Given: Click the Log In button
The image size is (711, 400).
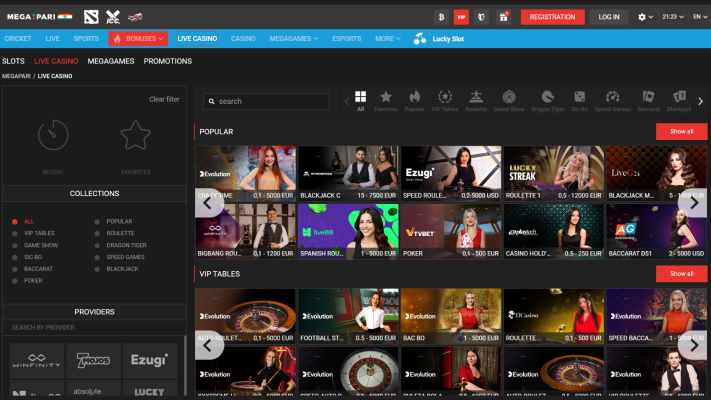Looking at the screenshot, I should tap(609, 17).
